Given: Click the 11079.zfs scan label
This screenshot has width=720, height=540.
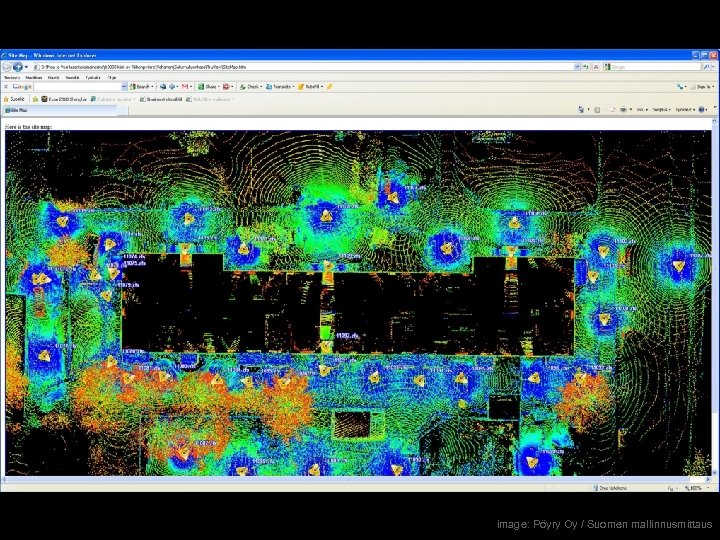Looking at the screenshot, I should click(x=128, y=285).
